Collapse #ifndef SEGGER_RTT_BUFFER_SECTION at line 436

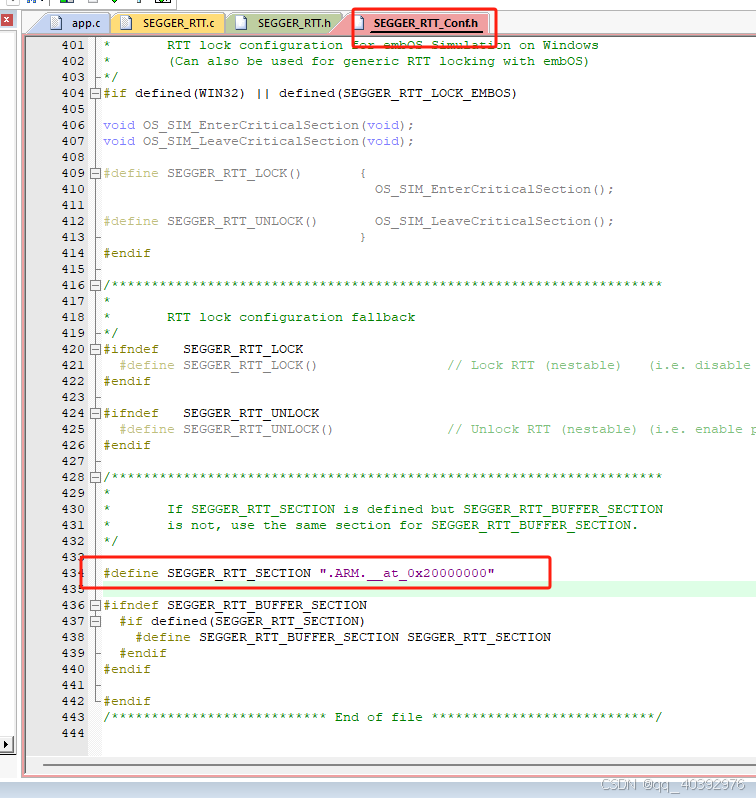click(95, 605)
